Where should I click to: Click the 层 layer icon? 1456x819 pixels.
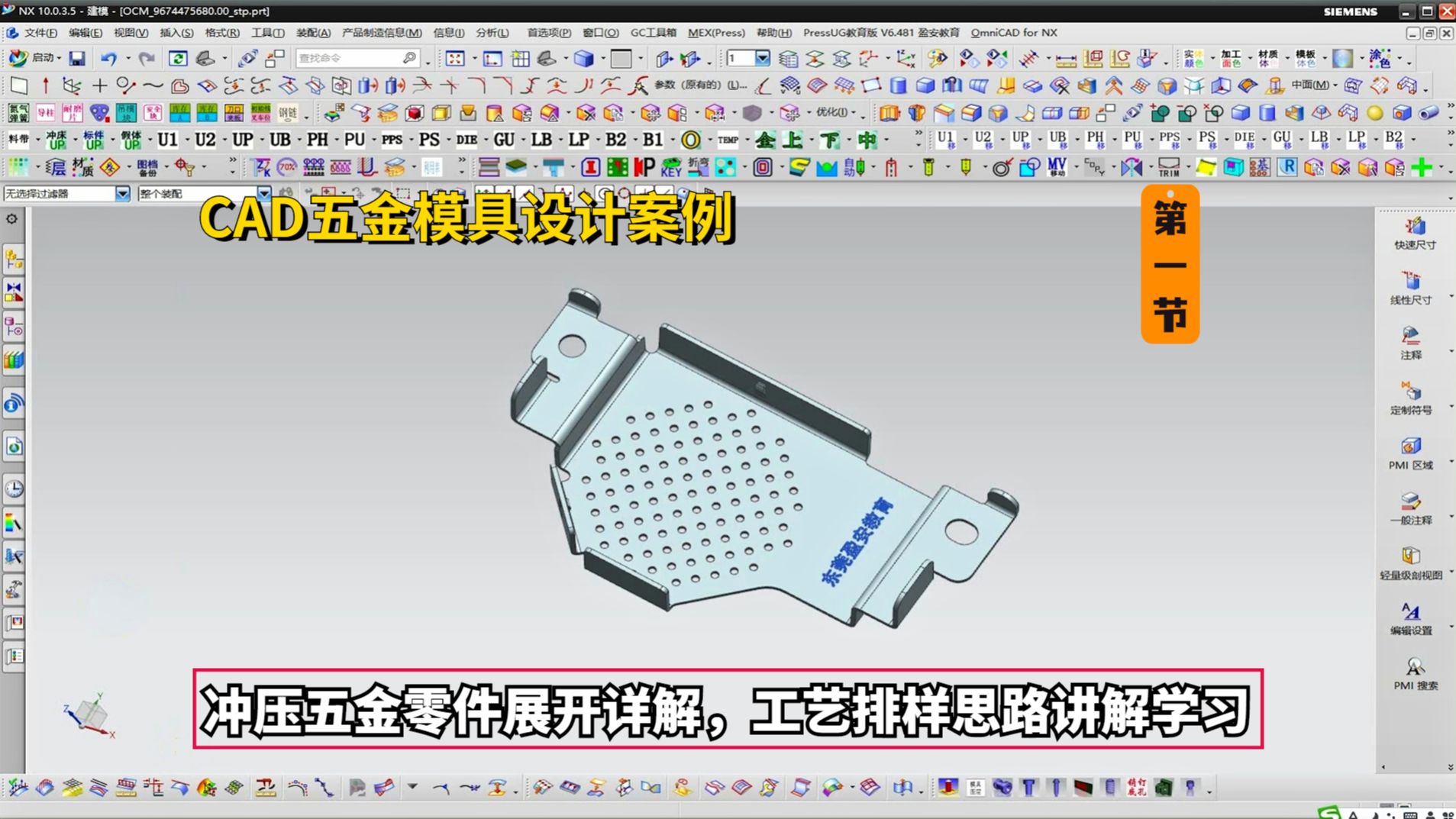tap(55, 167)
